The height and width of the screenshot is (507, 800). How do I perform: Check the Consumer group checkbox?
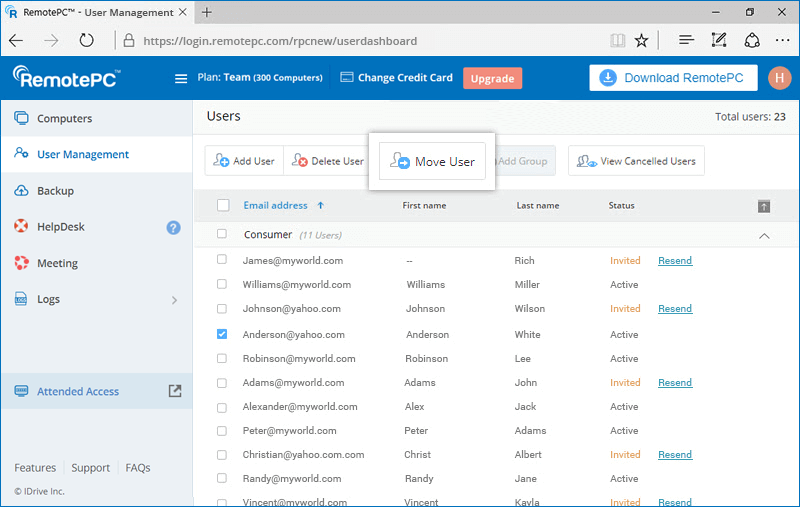point(222,234)
